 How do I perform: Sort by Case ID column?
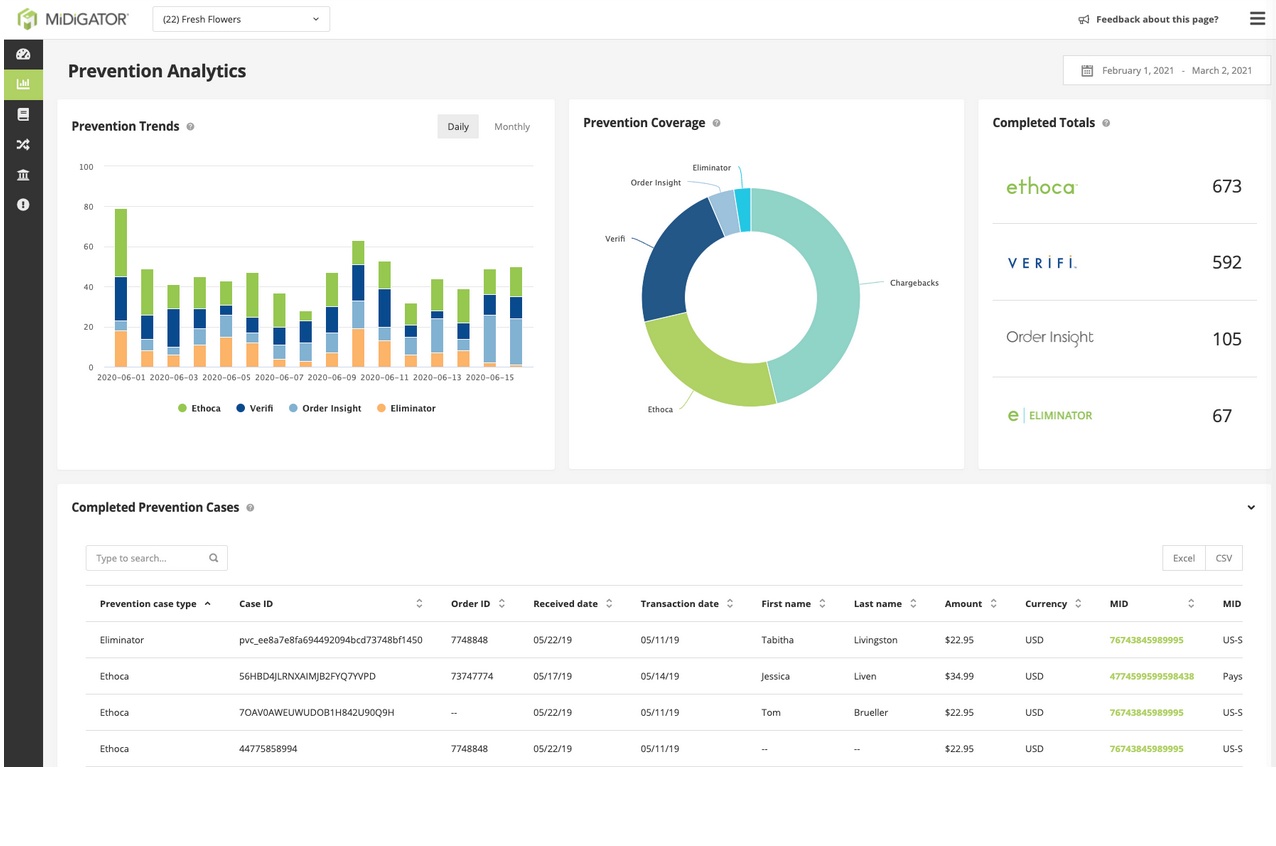[330, 604]
